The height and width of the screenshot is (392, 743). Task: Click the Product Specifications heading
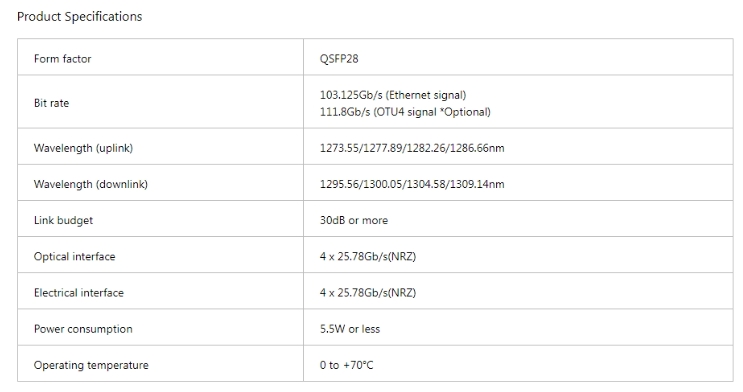click(80, 17)
